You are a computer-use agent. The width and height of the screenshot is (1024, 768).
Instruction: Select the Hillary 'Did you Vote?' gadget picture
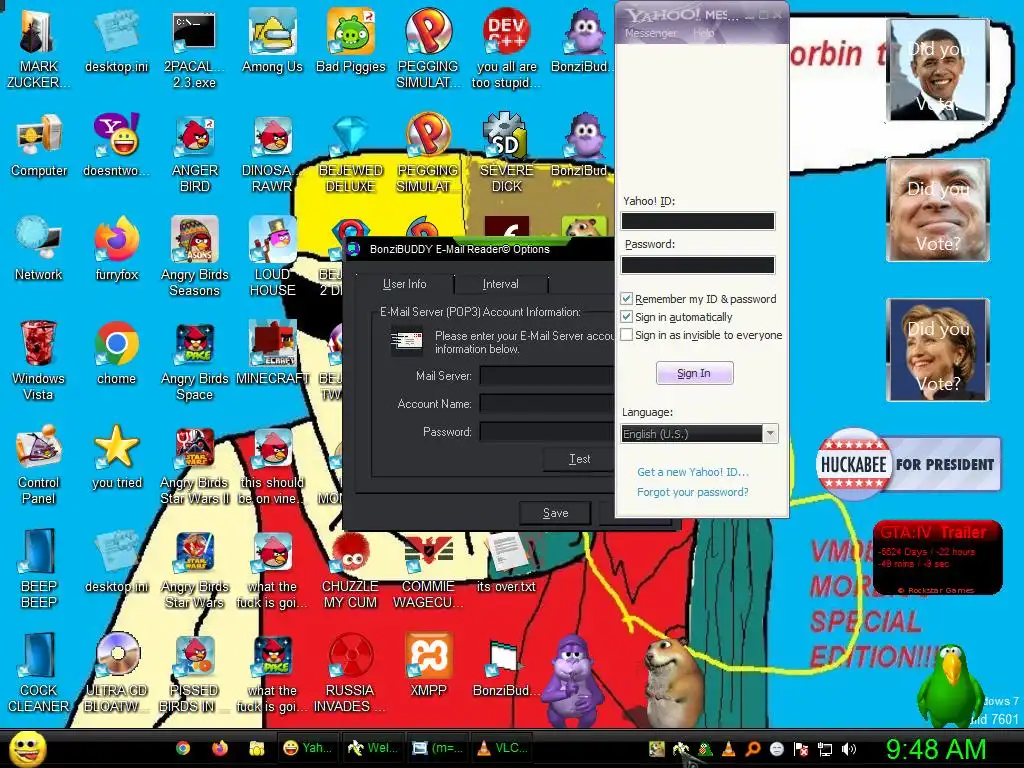click(937, 349)
